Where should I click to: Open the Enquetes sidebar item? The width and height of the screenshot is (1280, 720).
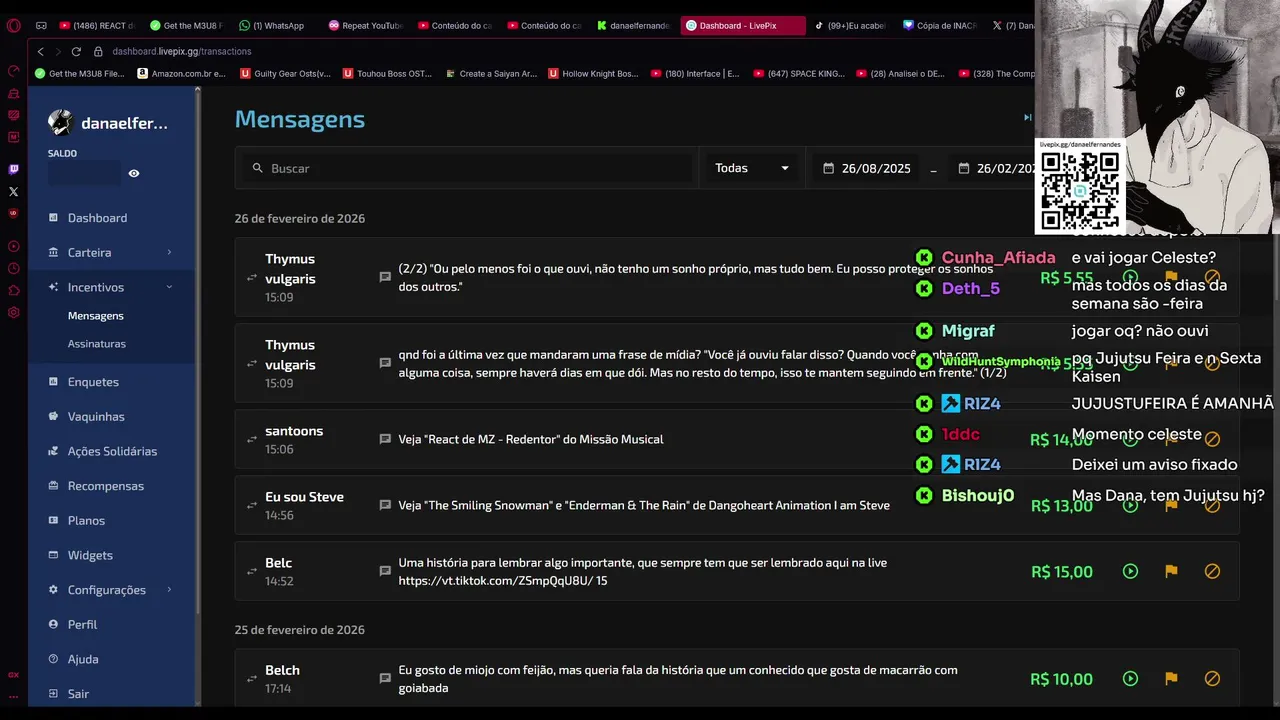(x=93, y=382)
